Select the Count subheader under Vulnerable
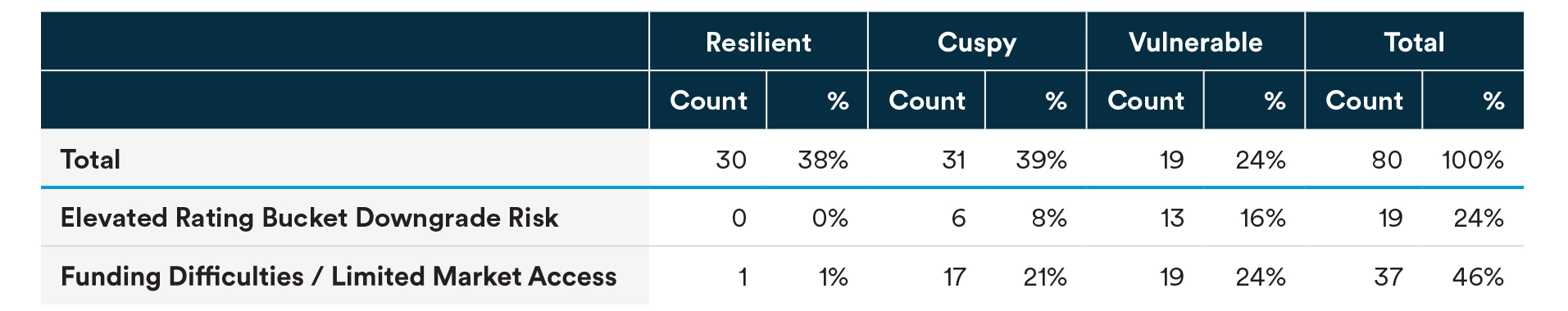 (x=1145, y=101)
